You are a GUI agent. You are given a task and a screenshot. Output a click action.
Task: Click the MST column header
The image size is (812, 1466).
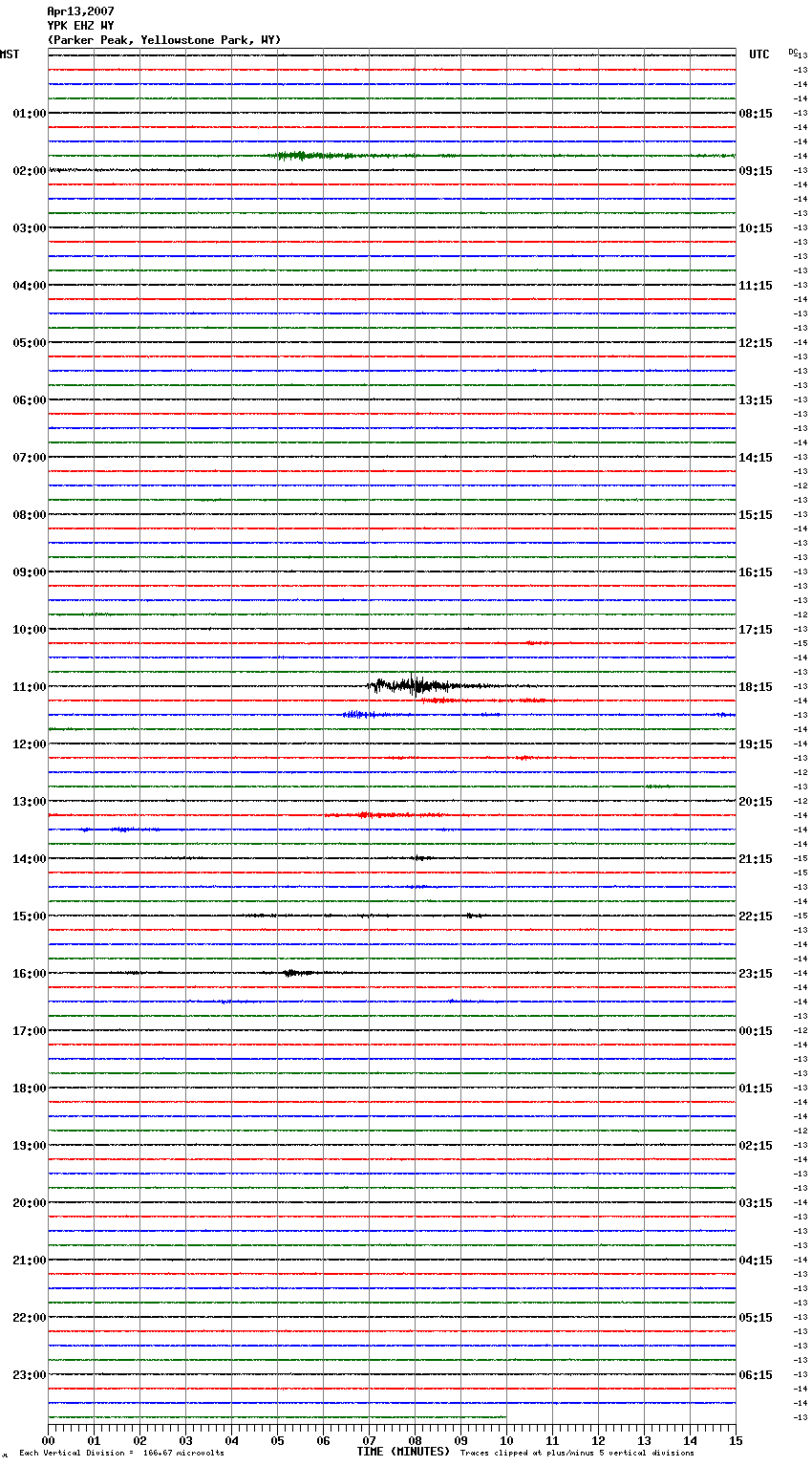pos(10,54)
